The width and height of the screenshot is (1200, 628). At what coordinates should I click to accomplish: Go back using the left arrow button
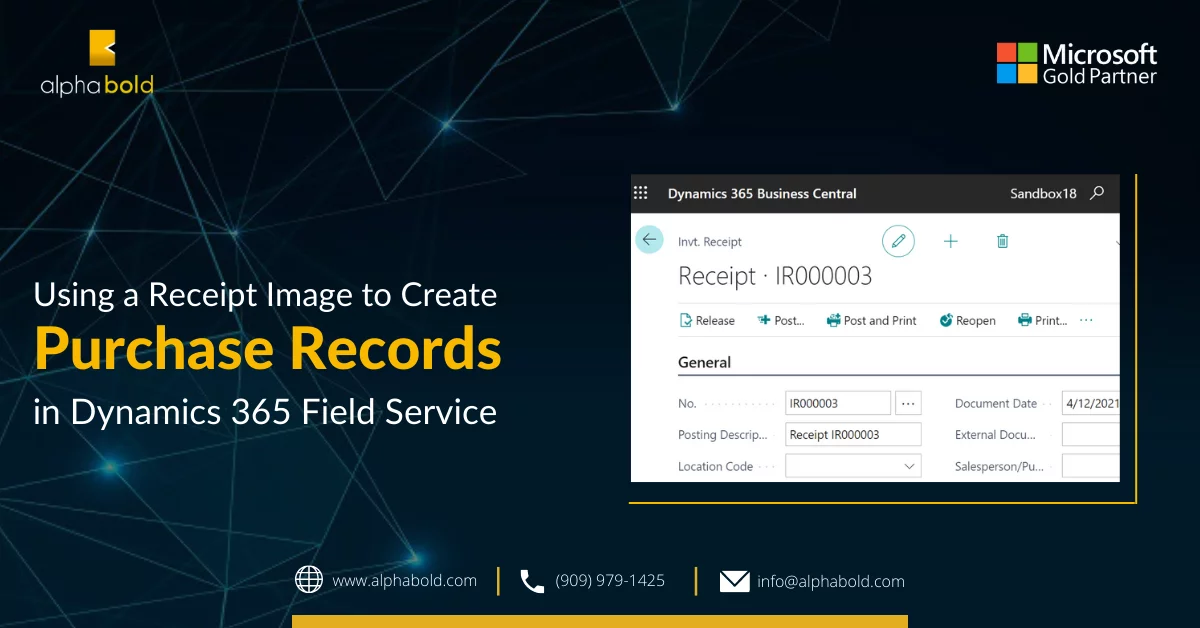[x=650, y=239]
